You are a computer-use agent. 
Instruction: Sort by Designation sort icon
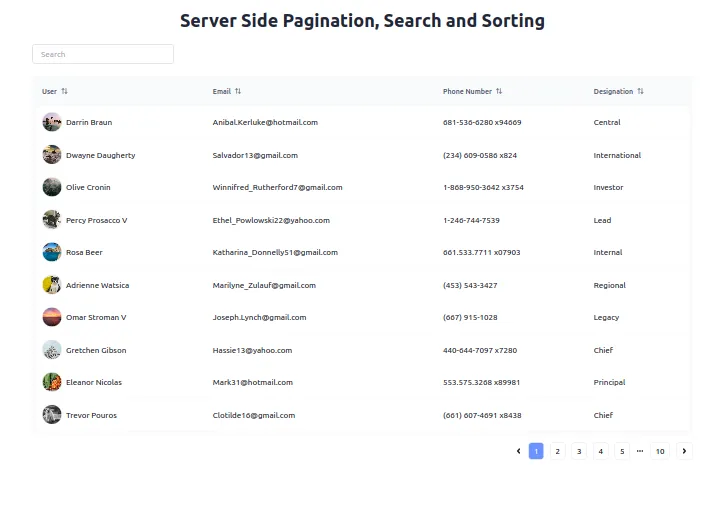[640, 91]
